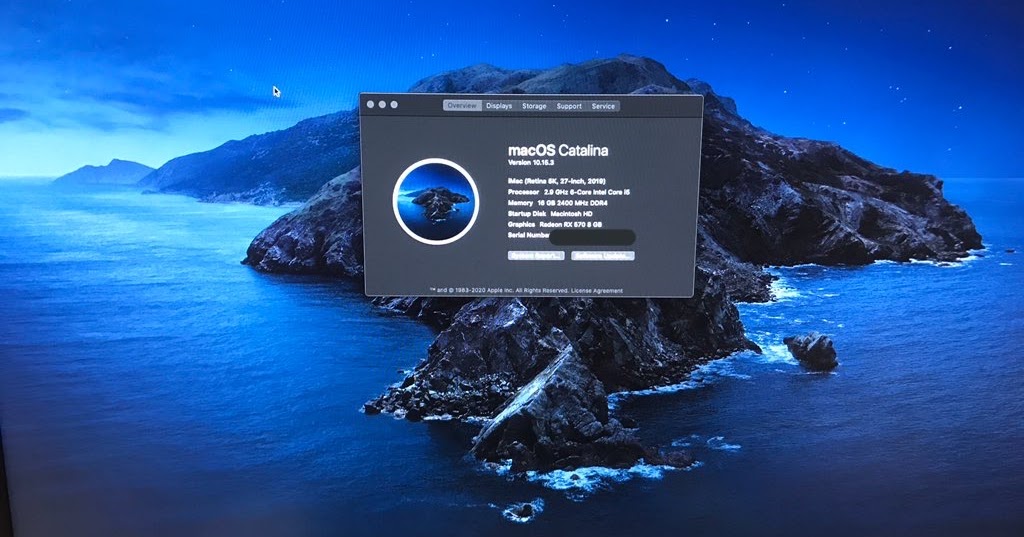The height and width of the screenshot is (537, 1024).
Task: Click the Serial Number label
Action: coord(528,235)
